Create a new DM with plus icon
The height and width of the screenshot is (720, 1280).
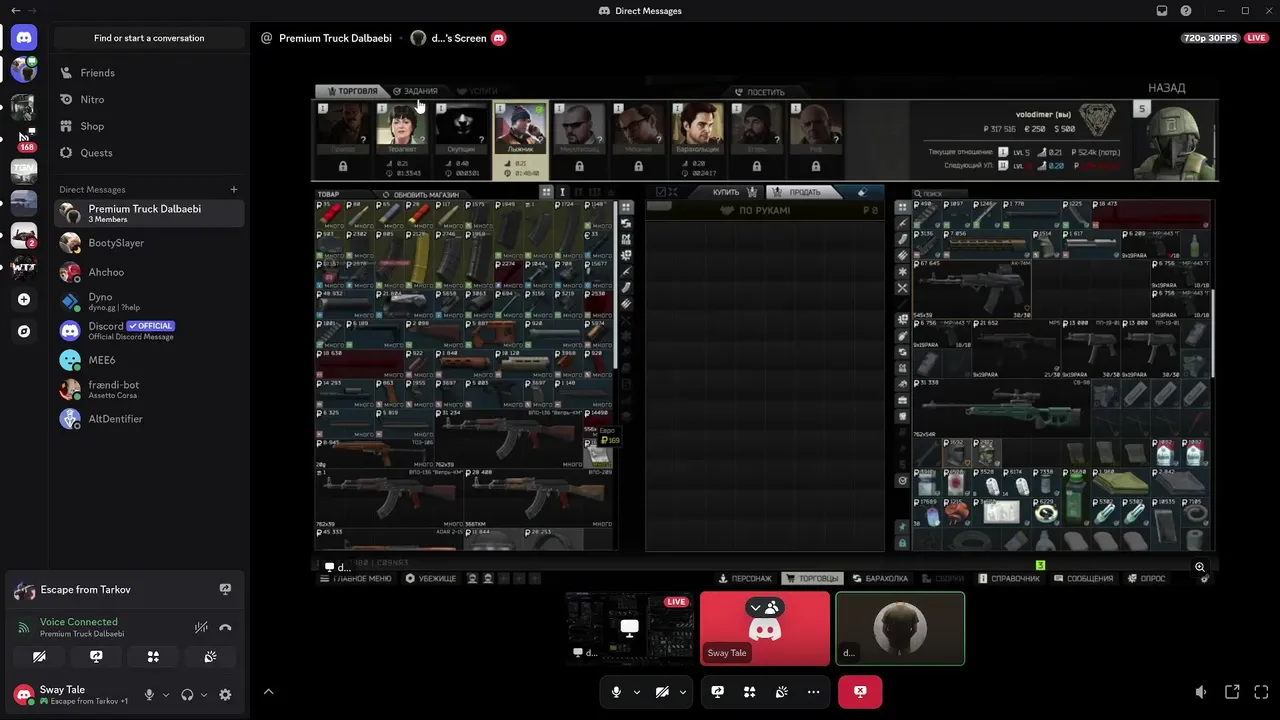coord(234,189)
